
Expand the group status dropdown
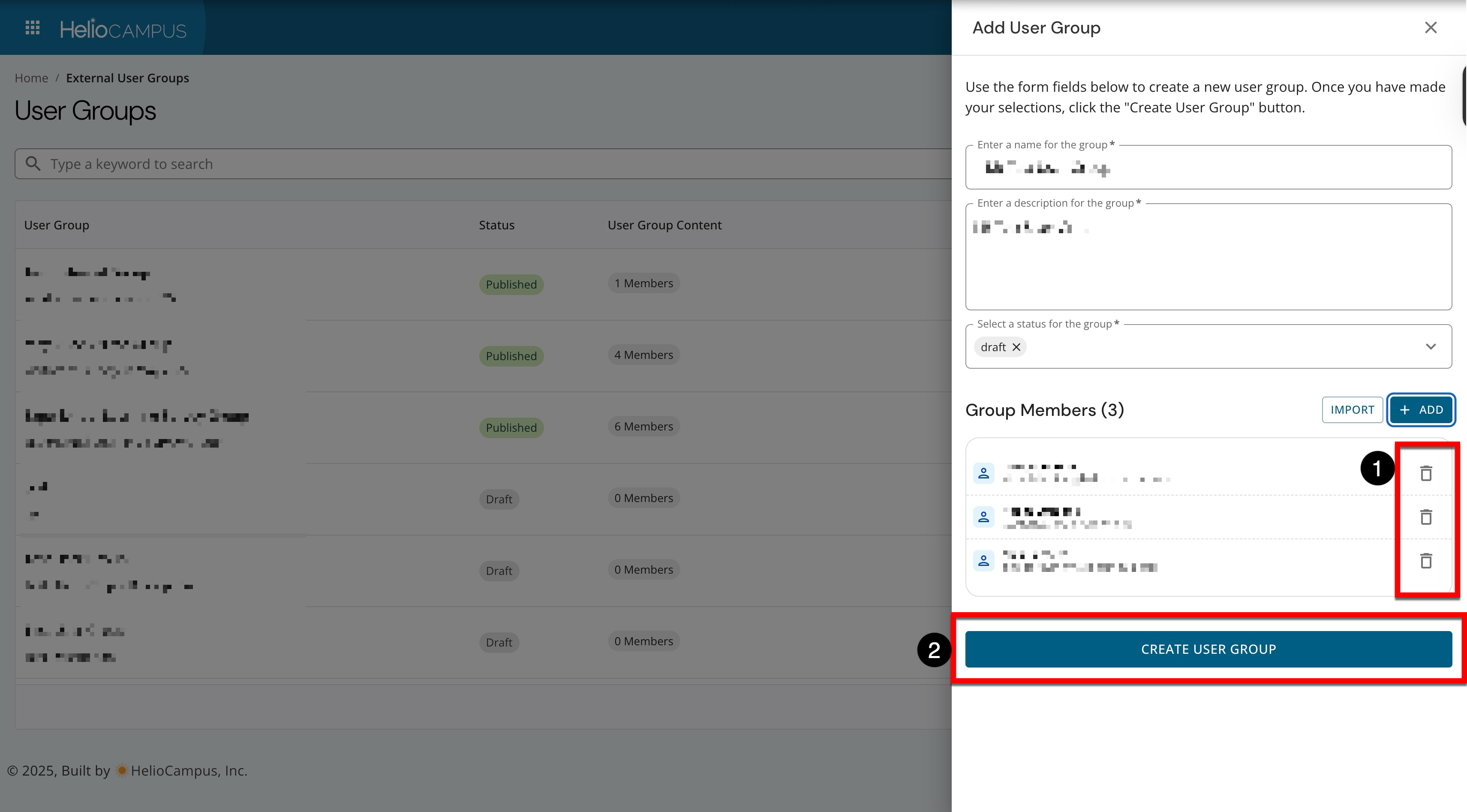point(1431,347)
